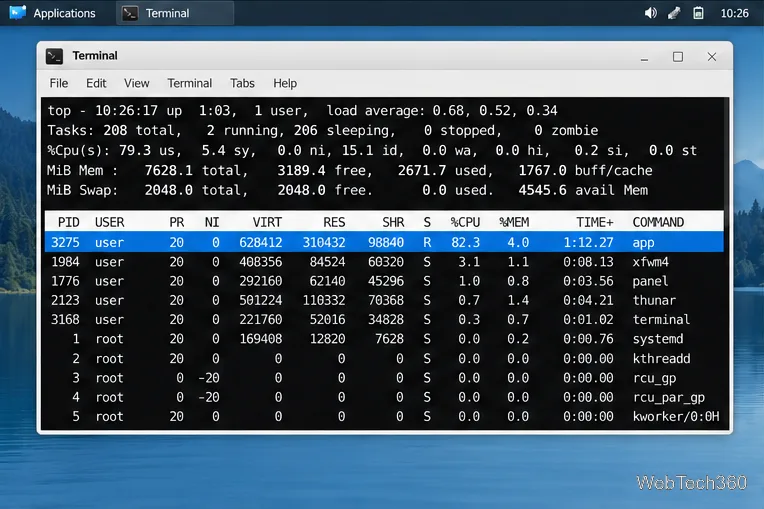The width and height of the screenshot is (764, 509).
Task: Maximize the Terminal window
Action: click(678, 57)
